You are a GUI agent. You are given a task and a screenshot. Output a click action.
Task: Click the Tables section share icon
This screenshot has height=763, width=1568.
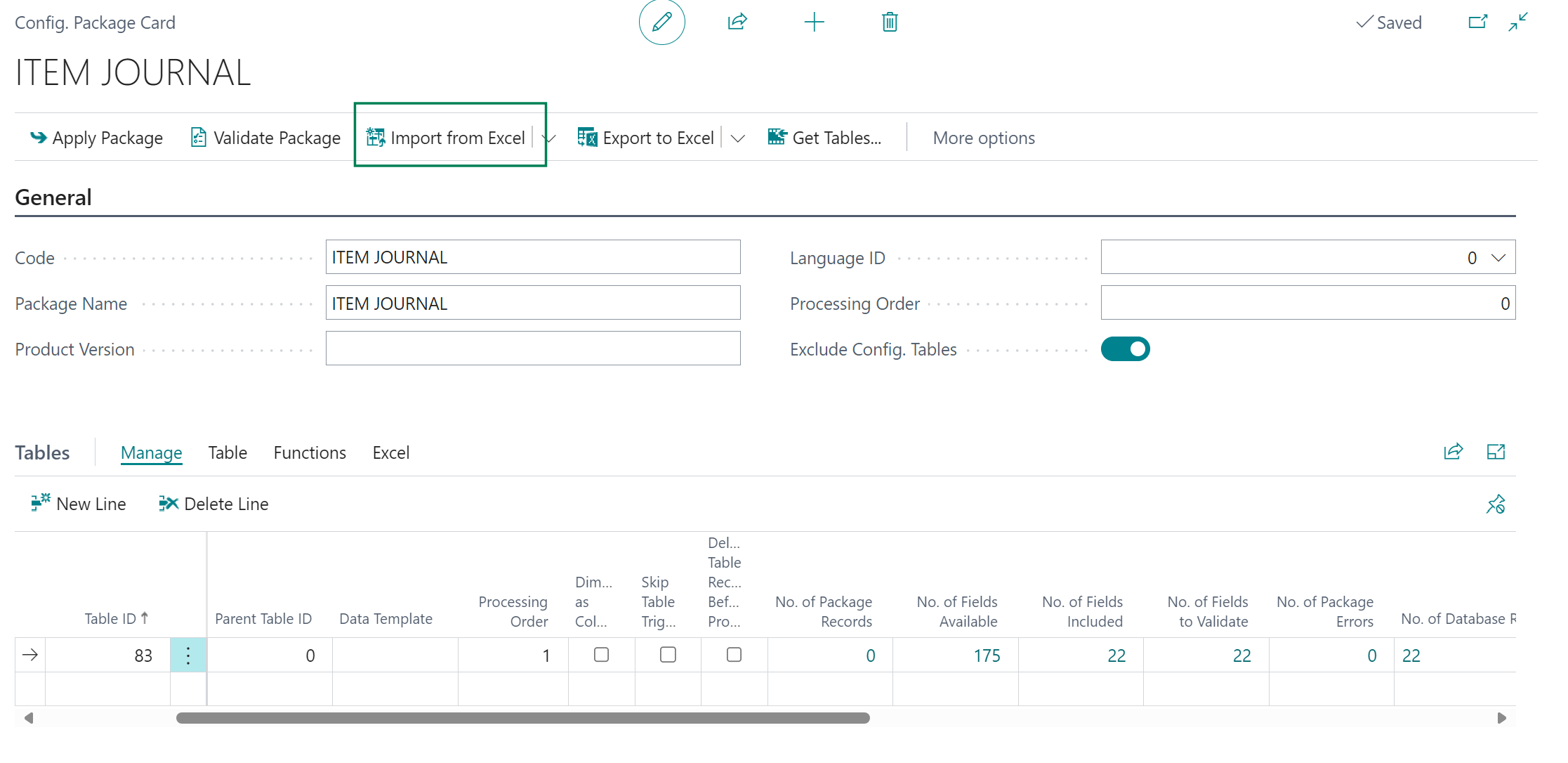1454,452
